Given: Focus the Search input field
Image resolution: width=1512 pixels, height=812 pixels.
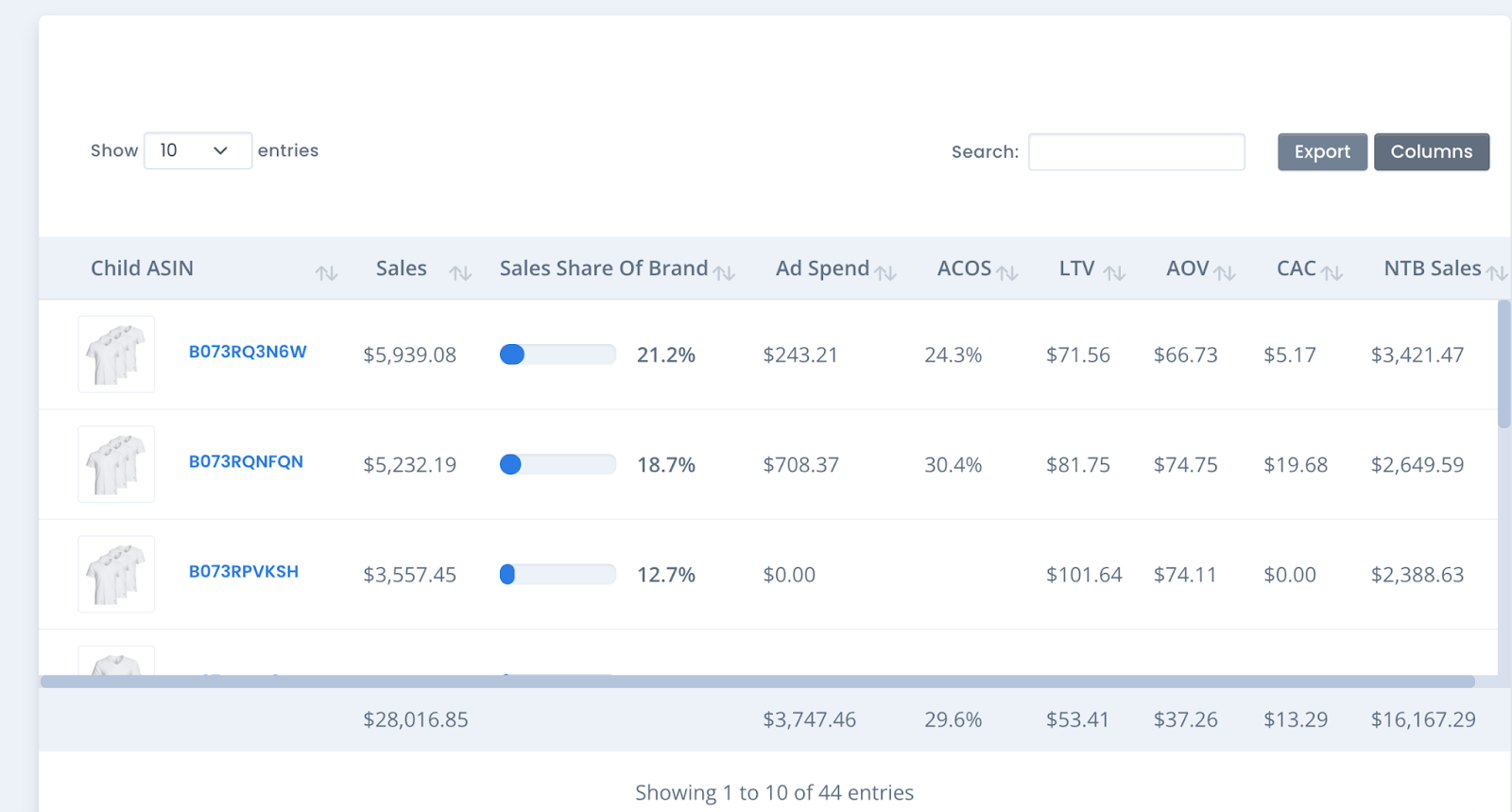Looking at the screenshot, I should pos(1136,152).
